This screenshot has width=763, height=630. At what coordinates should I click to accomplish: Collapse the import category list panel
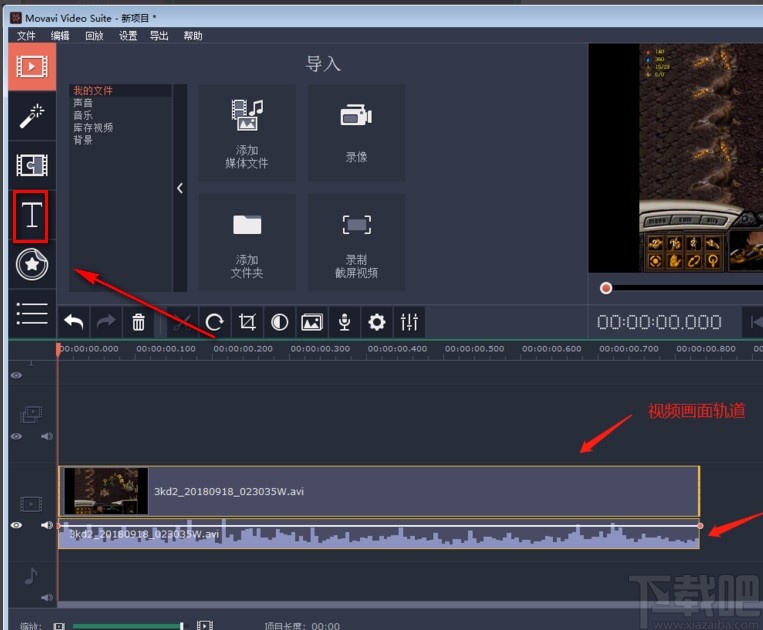(180, 188)
